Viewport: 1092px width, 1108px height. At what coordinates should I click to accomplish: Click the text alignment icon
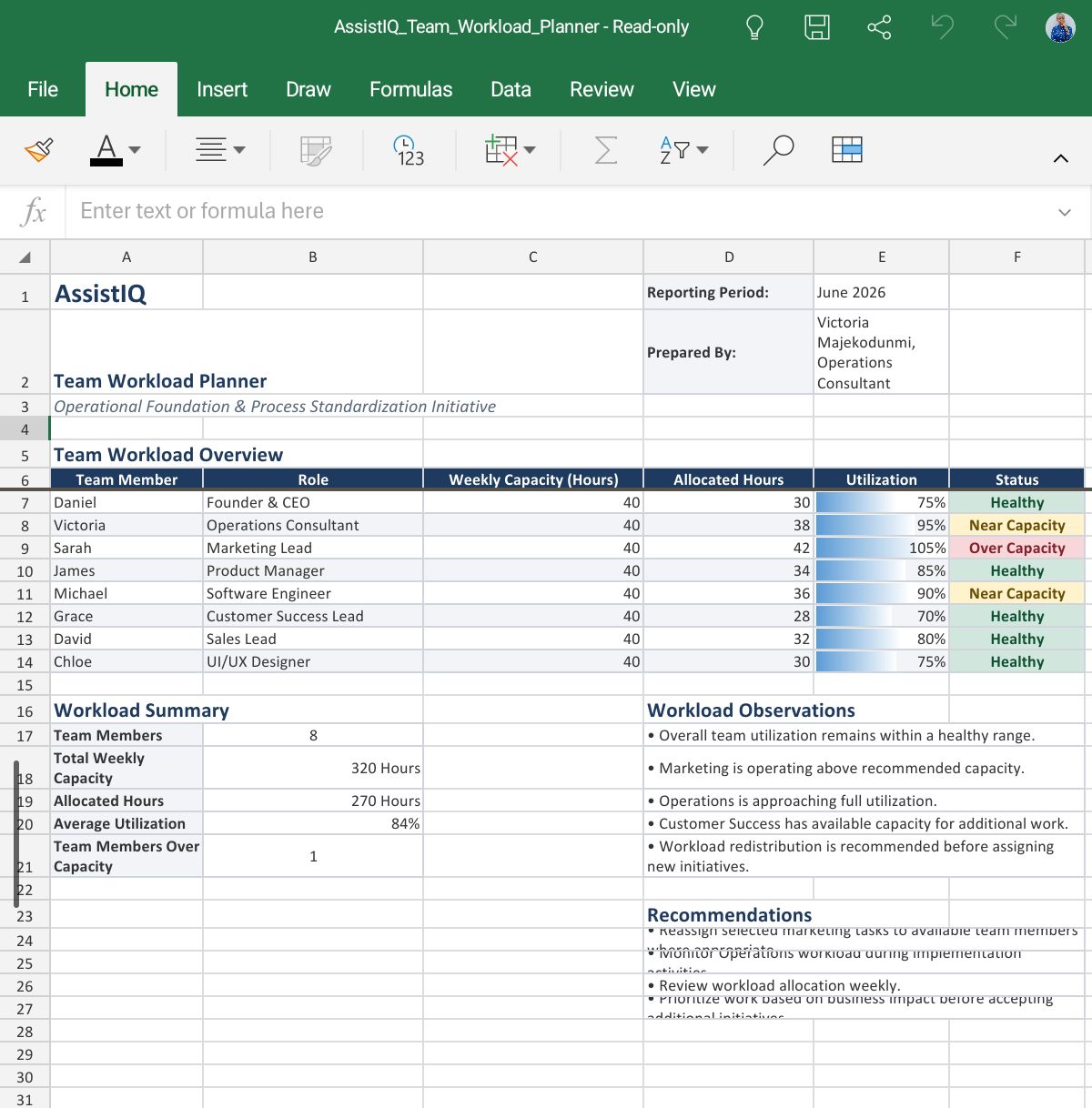pos(211,150)
